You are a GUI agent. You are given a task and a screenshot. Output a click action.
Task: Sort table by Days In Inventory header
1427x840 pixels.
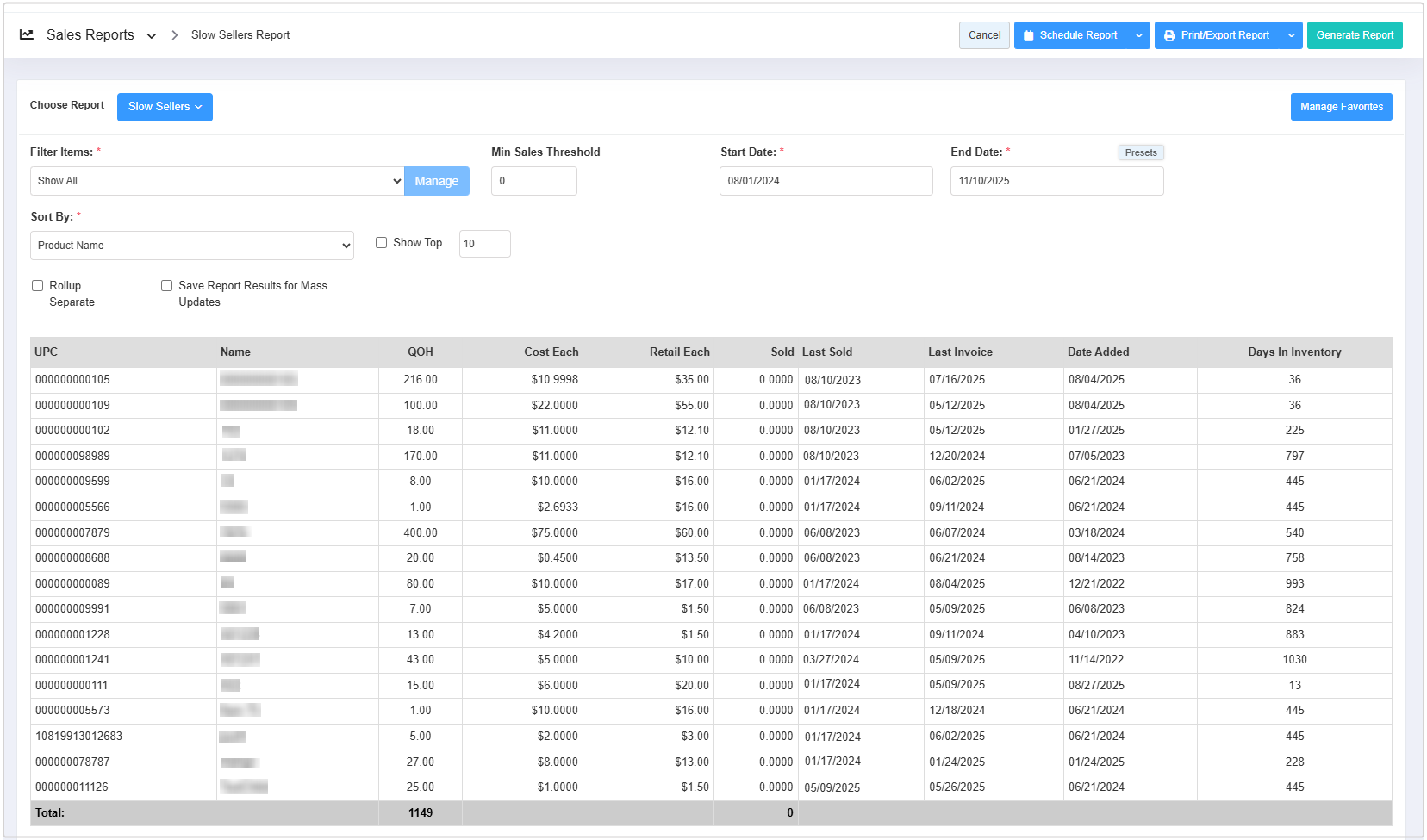pyautogui.click(x=1293, y=352)
